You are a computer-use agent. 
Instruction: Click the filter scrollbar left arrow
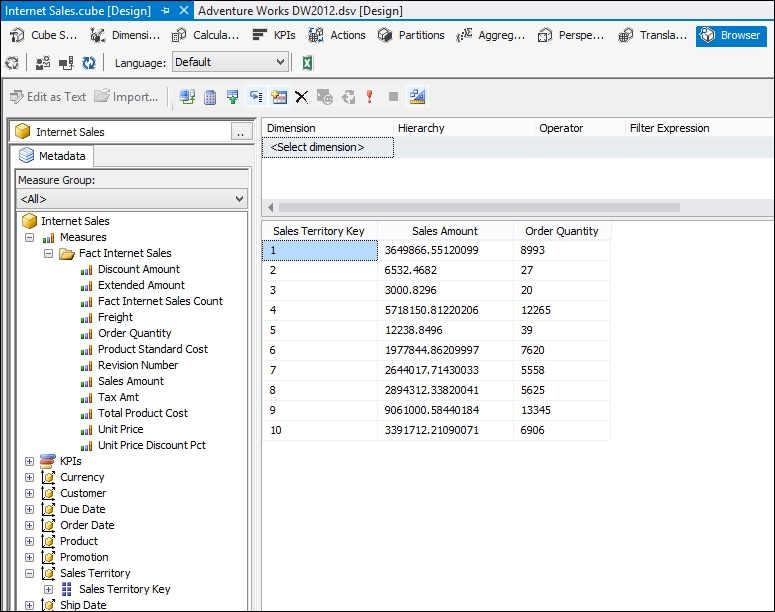pos(270,208)
